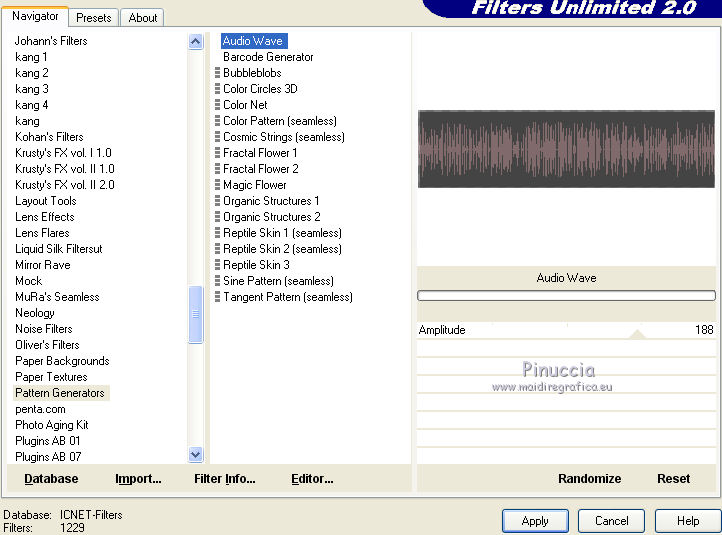Select Photo Aging Kit category
The width and height of the screenshot is (722, 535).
pyautogui.click(x=52, y=425)
